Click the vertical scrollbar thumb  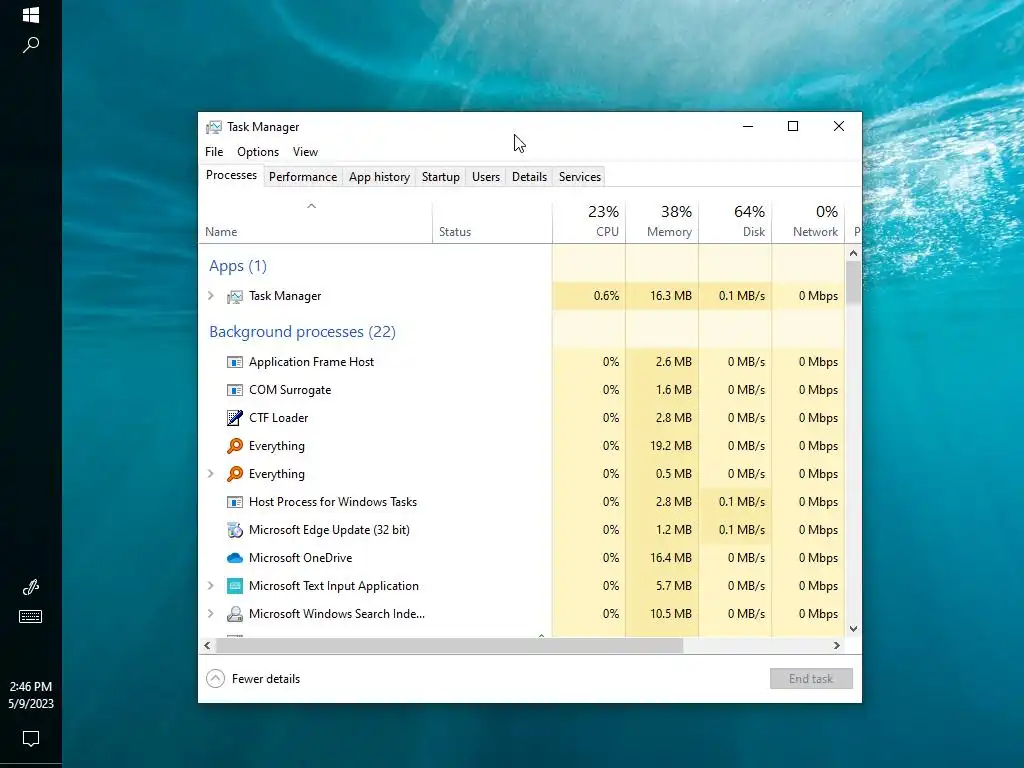pyautogui.click(x=853, y=282)
